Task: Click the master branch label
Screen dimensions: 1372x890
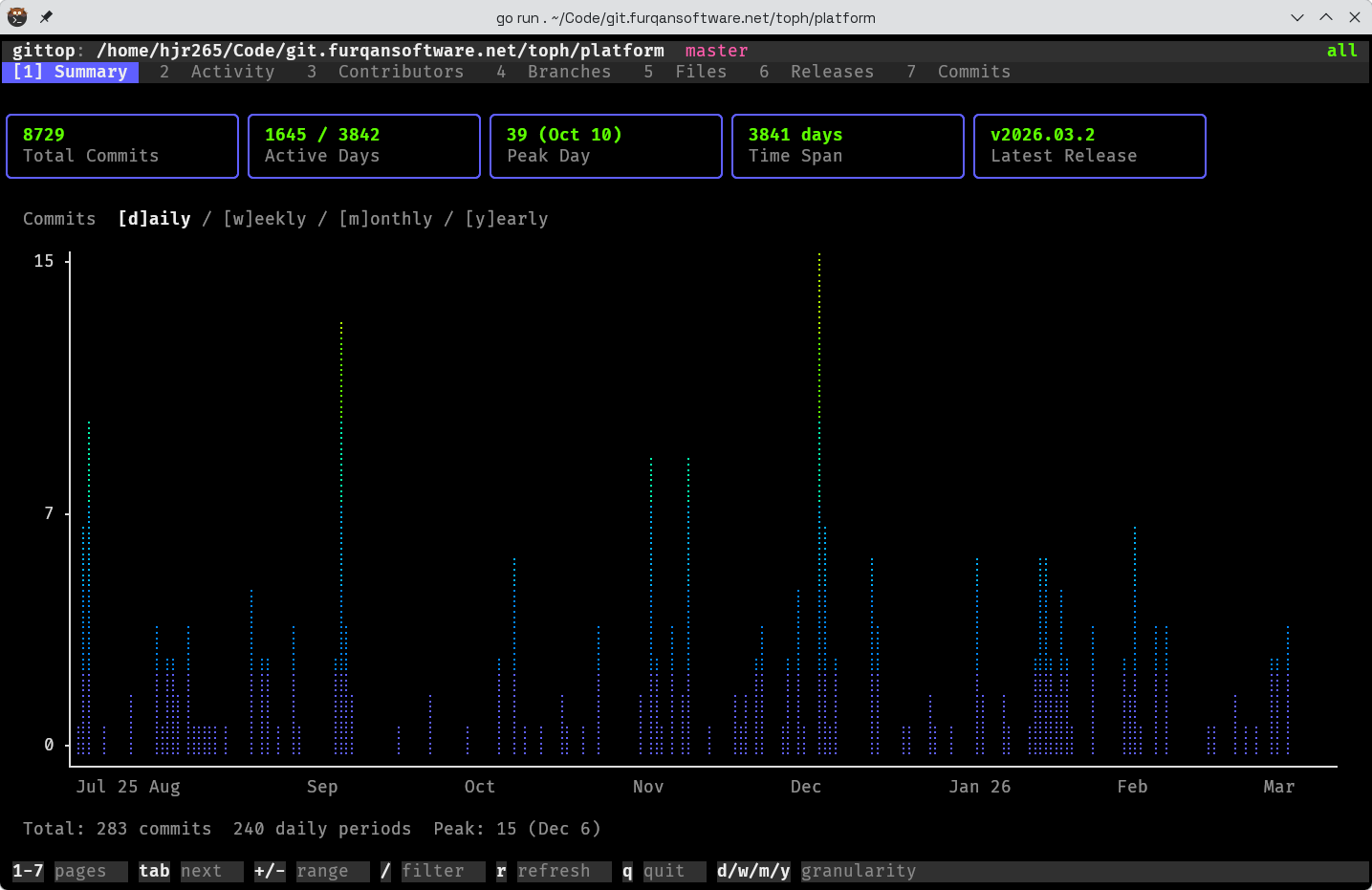Action: 715,50
